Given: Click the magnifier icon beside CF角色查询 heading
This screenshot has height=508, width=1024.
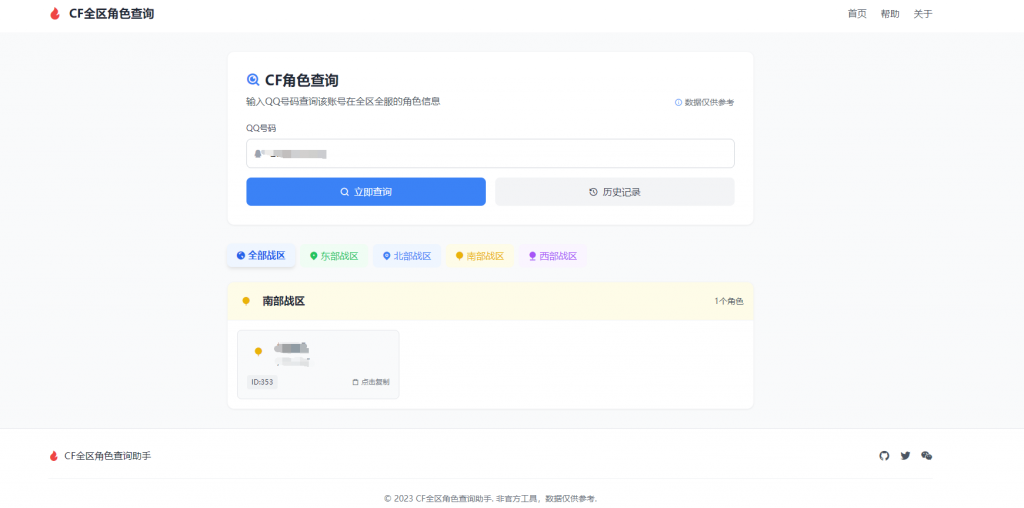Looking at the screenshot, I should coord(253,80).
